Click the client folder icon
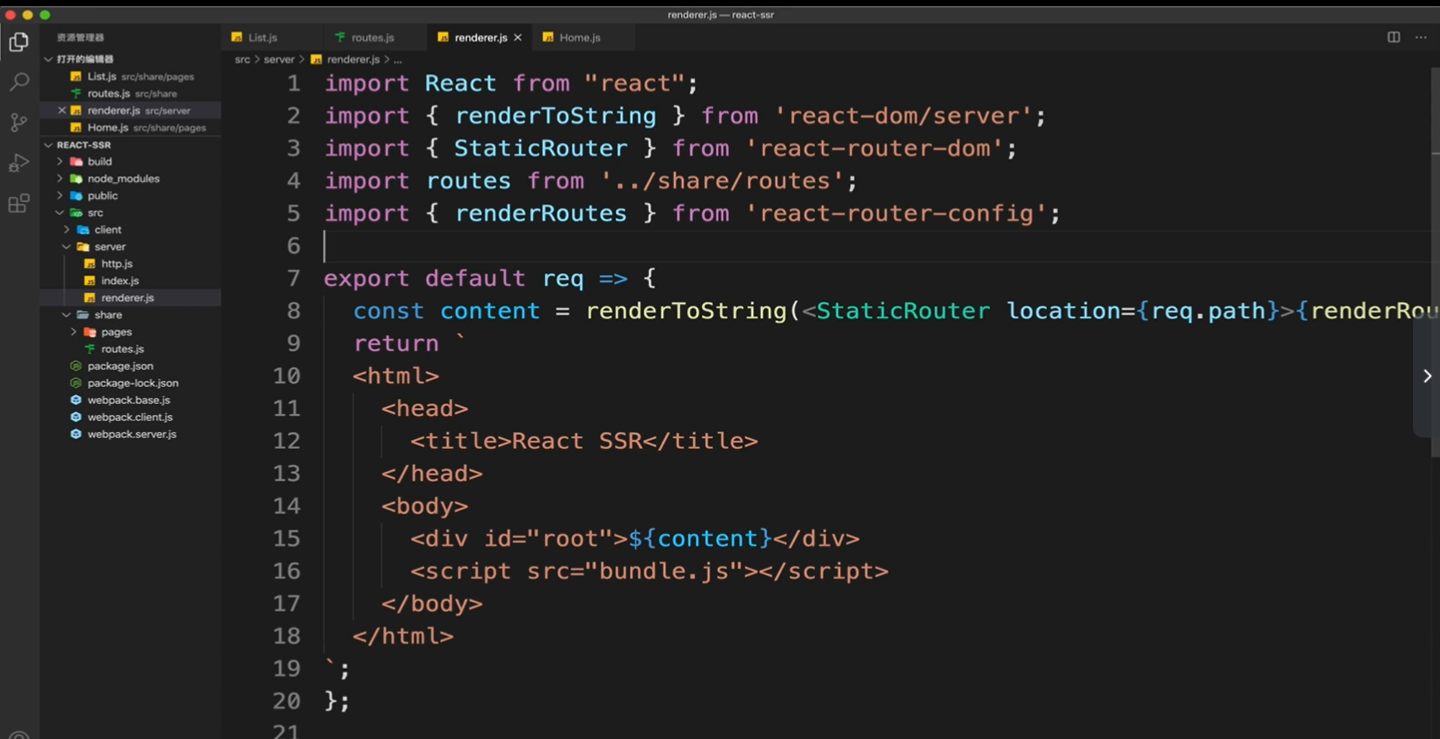This screenshot has height=739, width=1440. [x=83, y=229]
